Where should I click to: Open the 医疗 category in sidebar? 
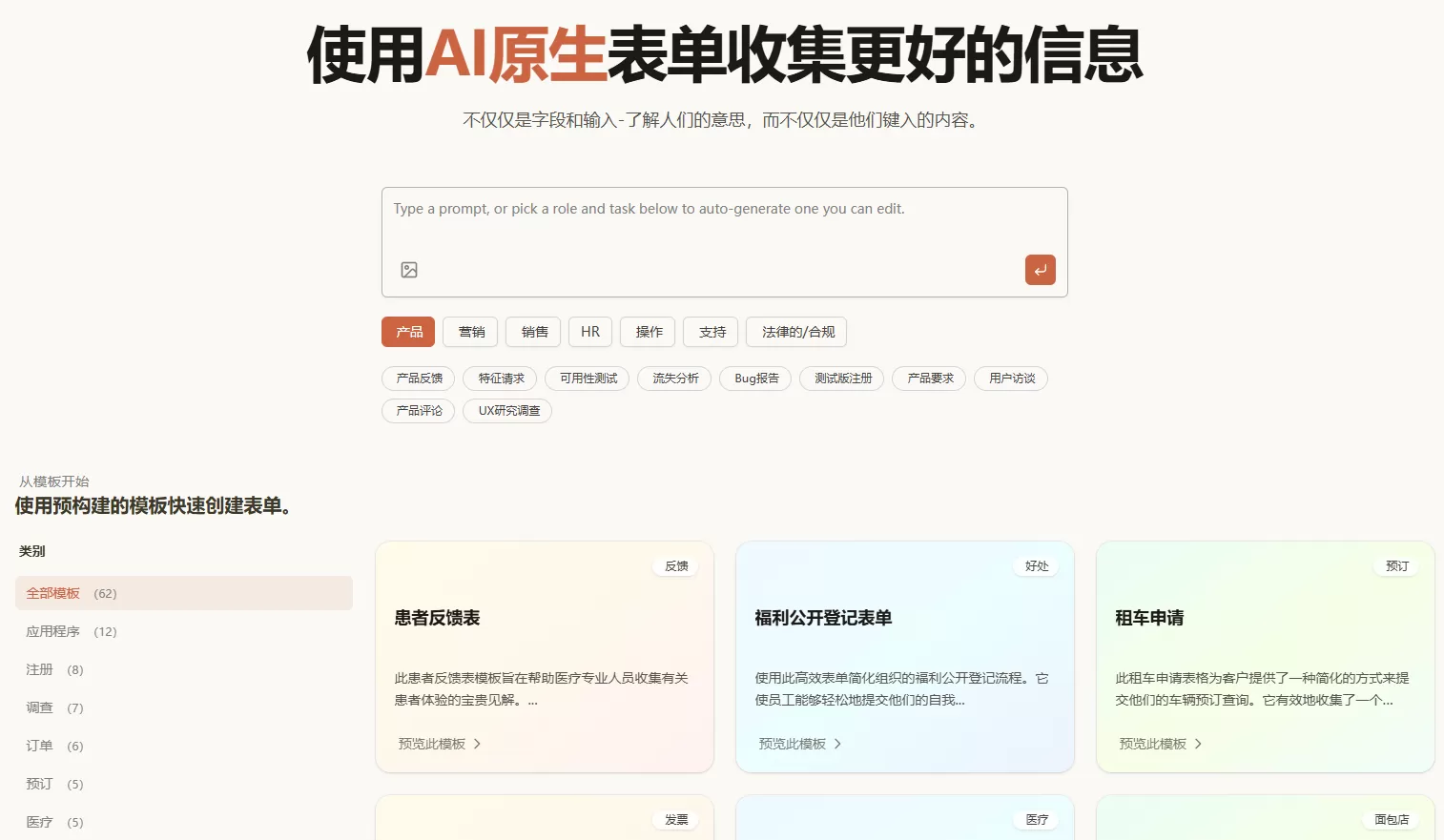(39, 821)
